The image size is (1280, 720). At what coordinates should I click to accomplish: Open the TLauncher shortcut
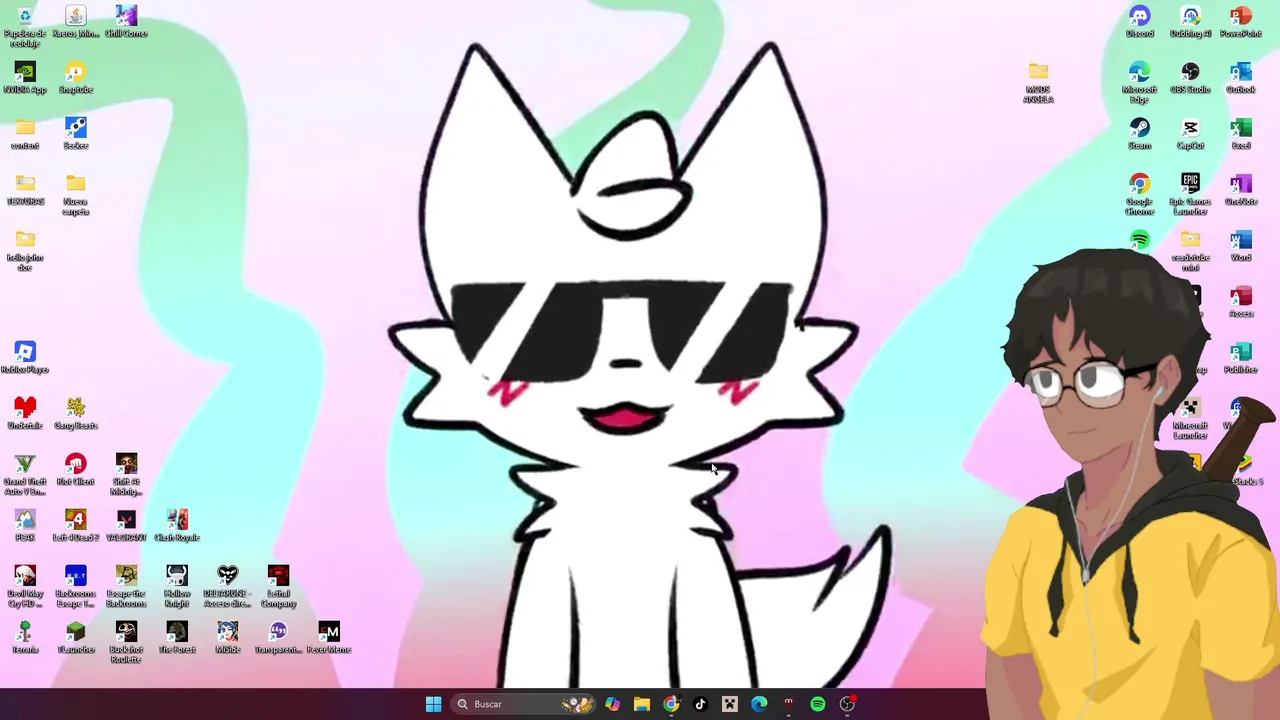click(x=76, y=638)
